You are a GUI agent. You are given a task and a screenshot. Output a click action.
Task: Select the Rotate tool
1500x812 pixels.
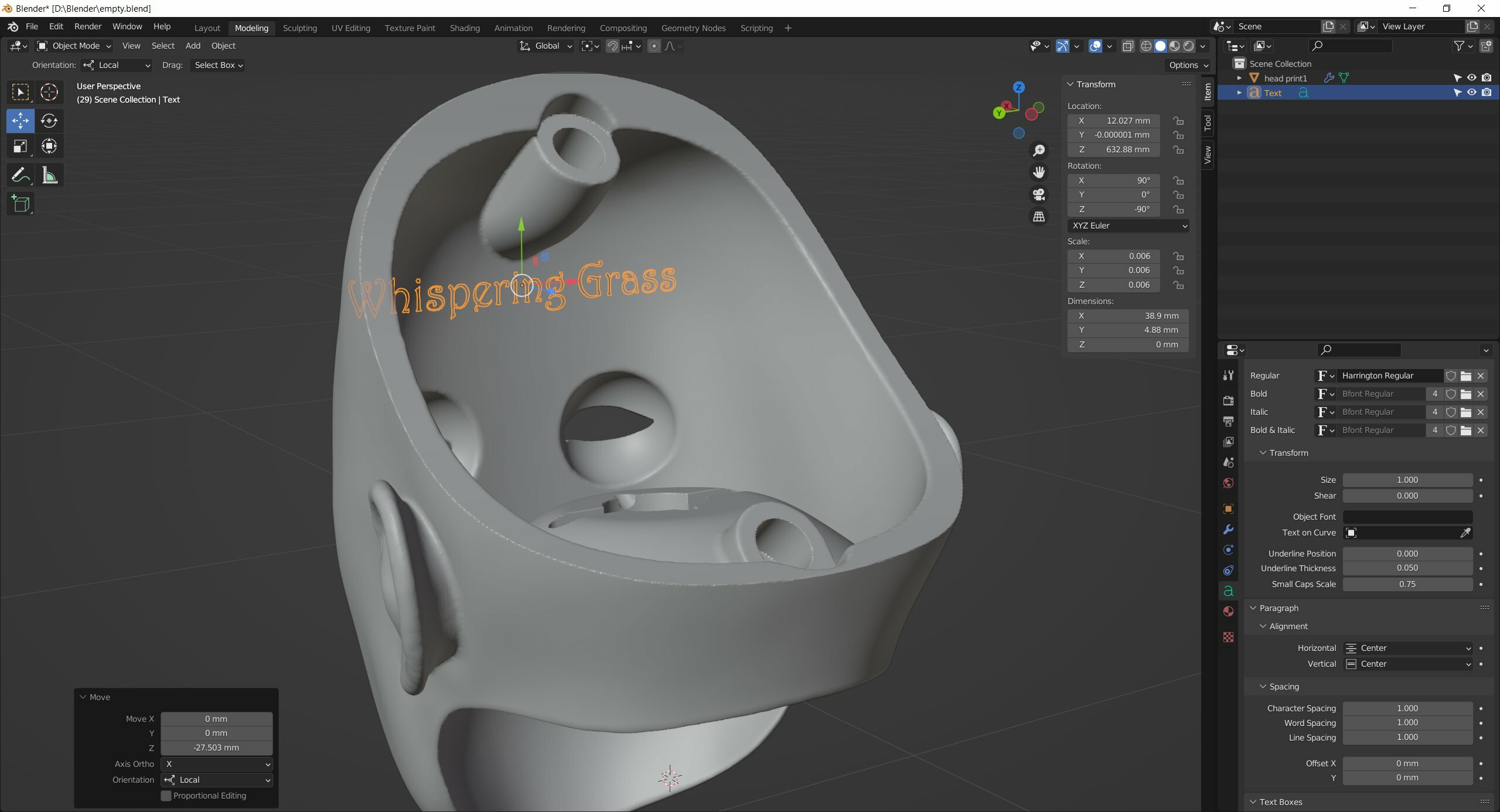[x=49, y=121]
